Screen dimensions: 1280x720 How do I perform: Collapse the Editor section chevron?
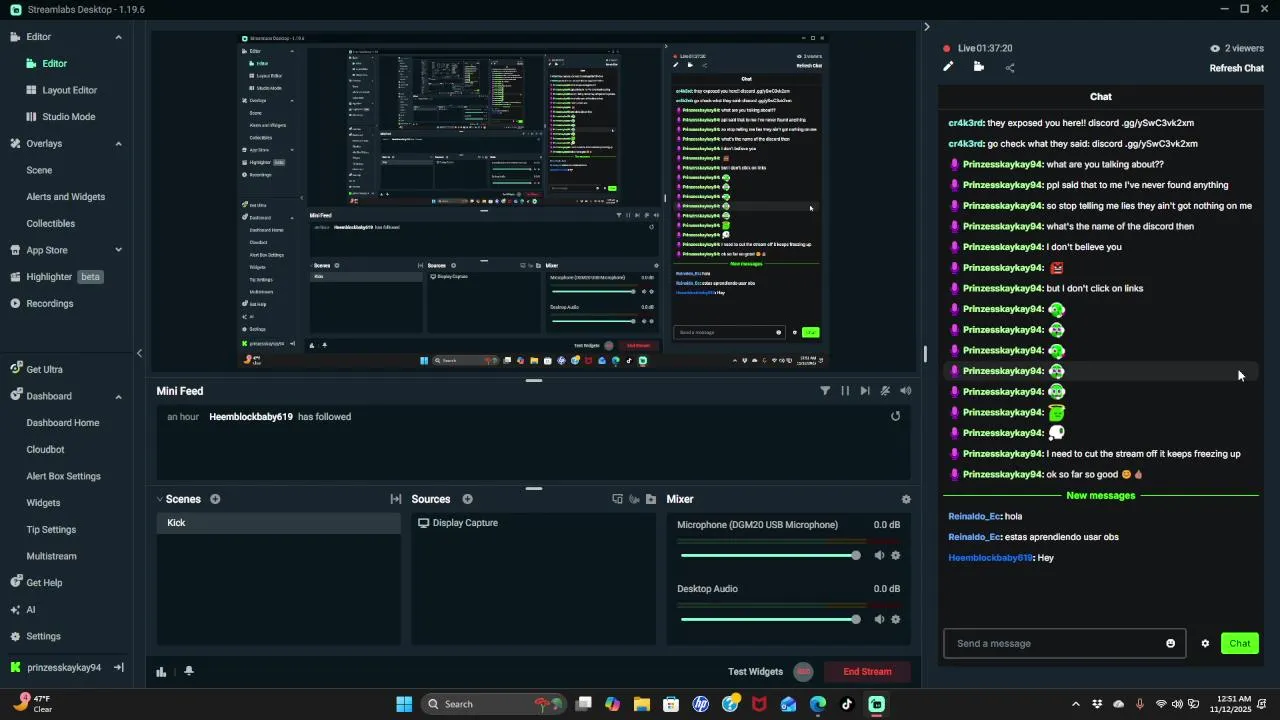118,37
